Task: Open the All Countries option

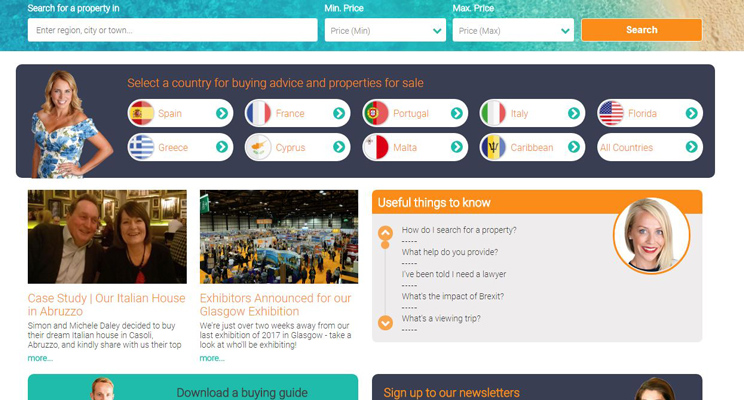Action: [648, 148]
